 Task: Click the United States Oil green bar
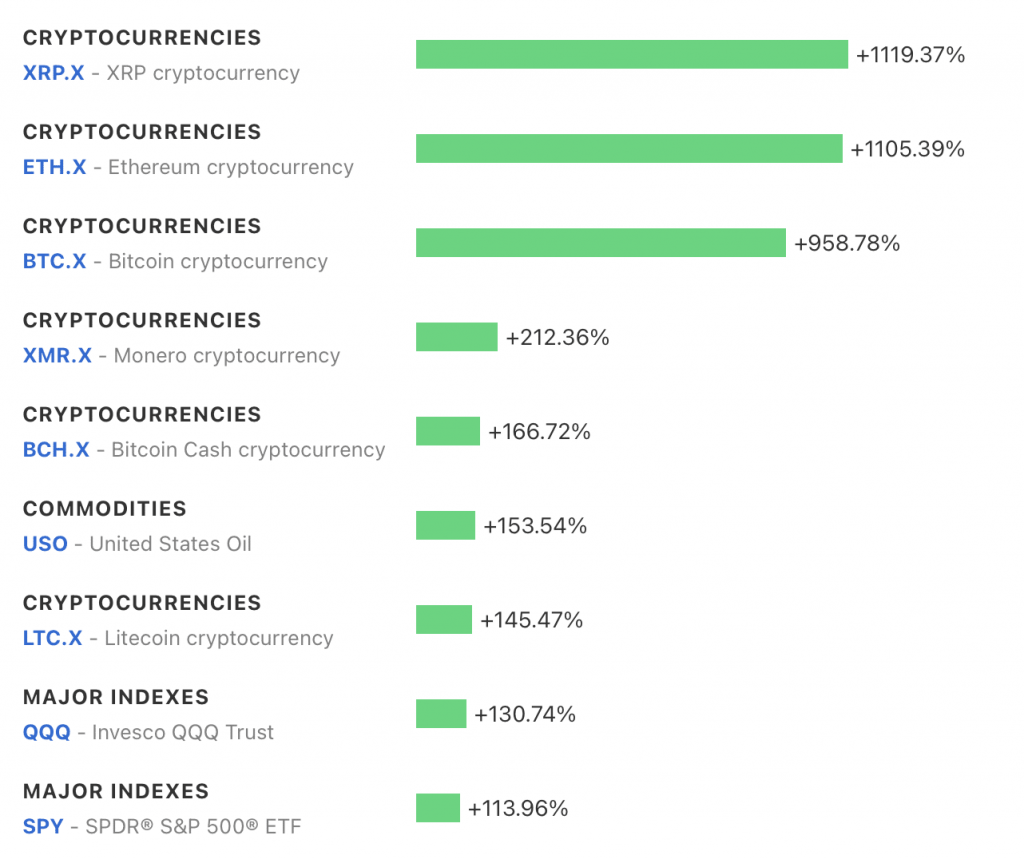tap(445, 526)
